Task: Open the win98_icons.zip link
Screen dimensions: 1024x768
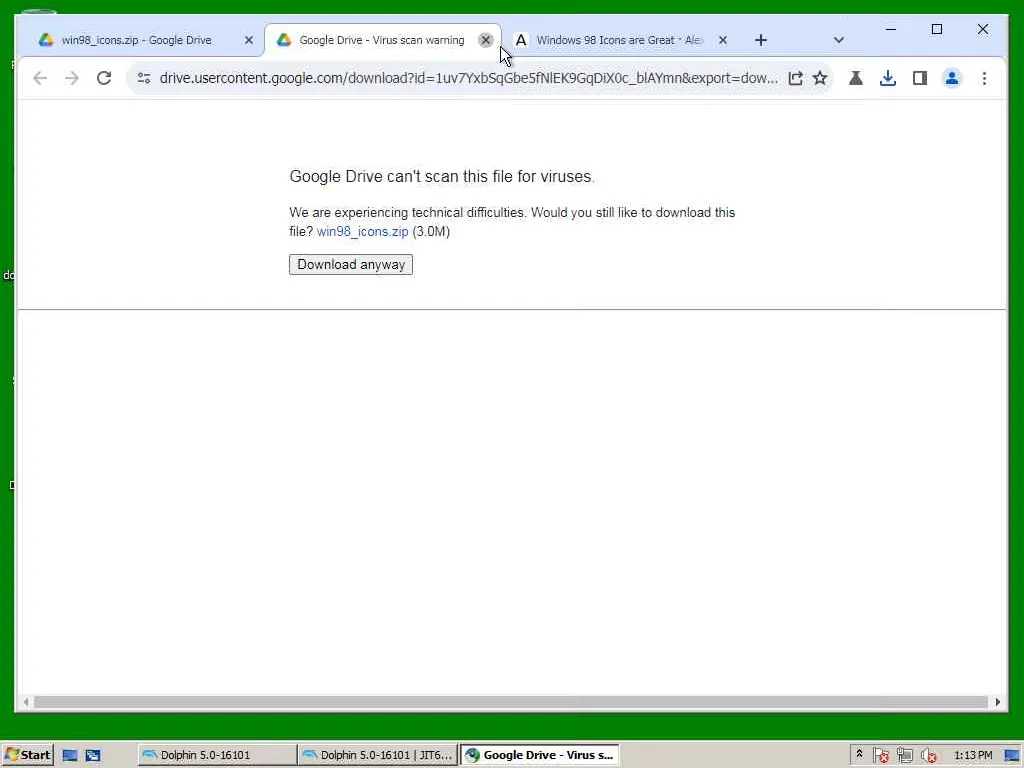Action: click(362, 232)
